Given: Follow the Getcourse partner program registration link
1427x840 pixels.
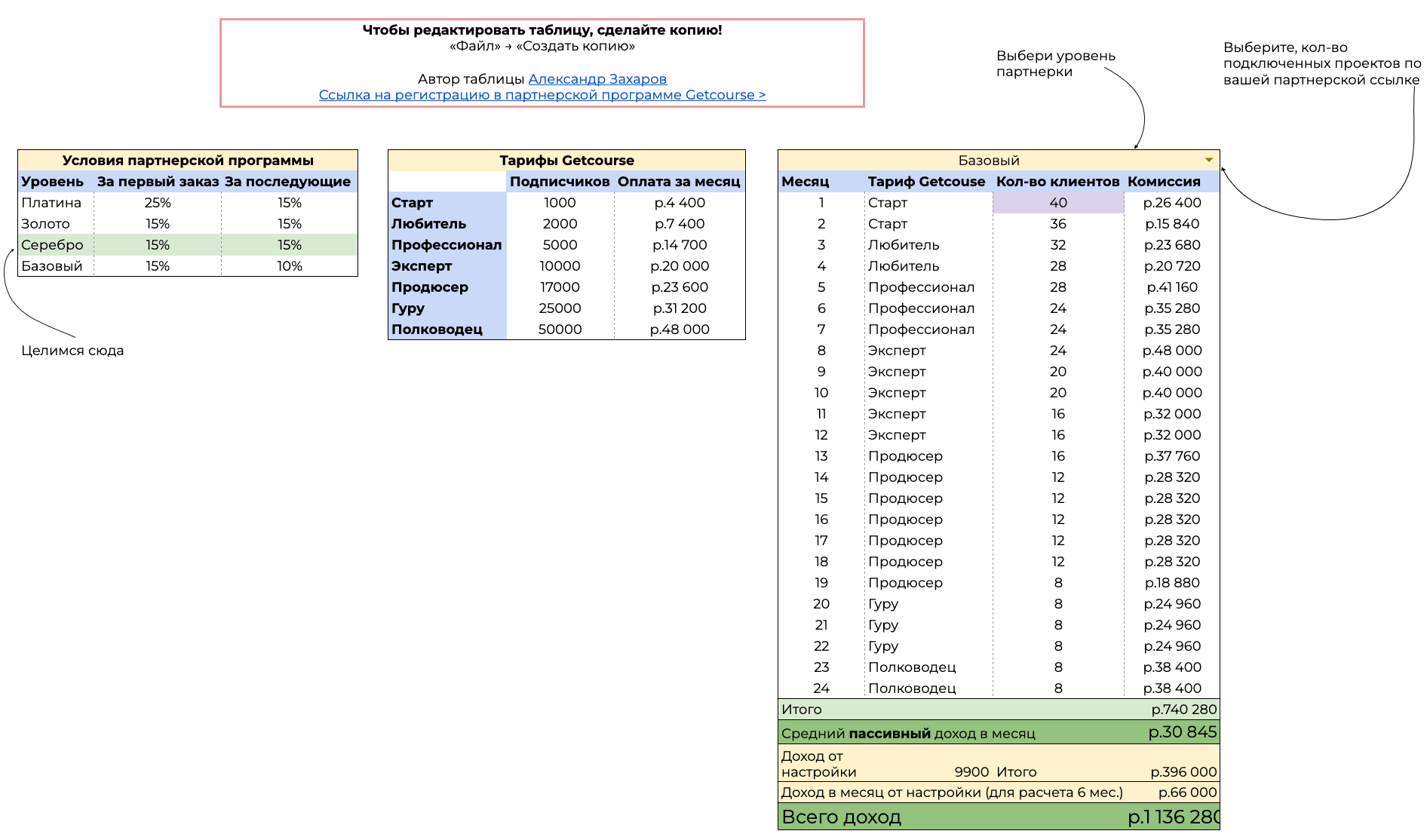Looking at the screenshot, I should click(542, 95).
